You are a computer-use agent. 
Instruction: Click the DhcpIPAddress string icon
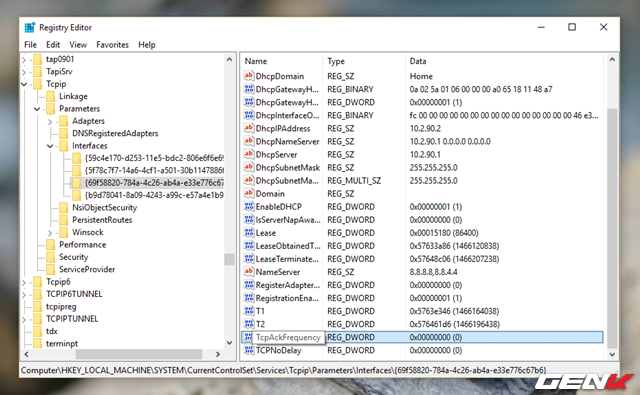coord(249,128)
